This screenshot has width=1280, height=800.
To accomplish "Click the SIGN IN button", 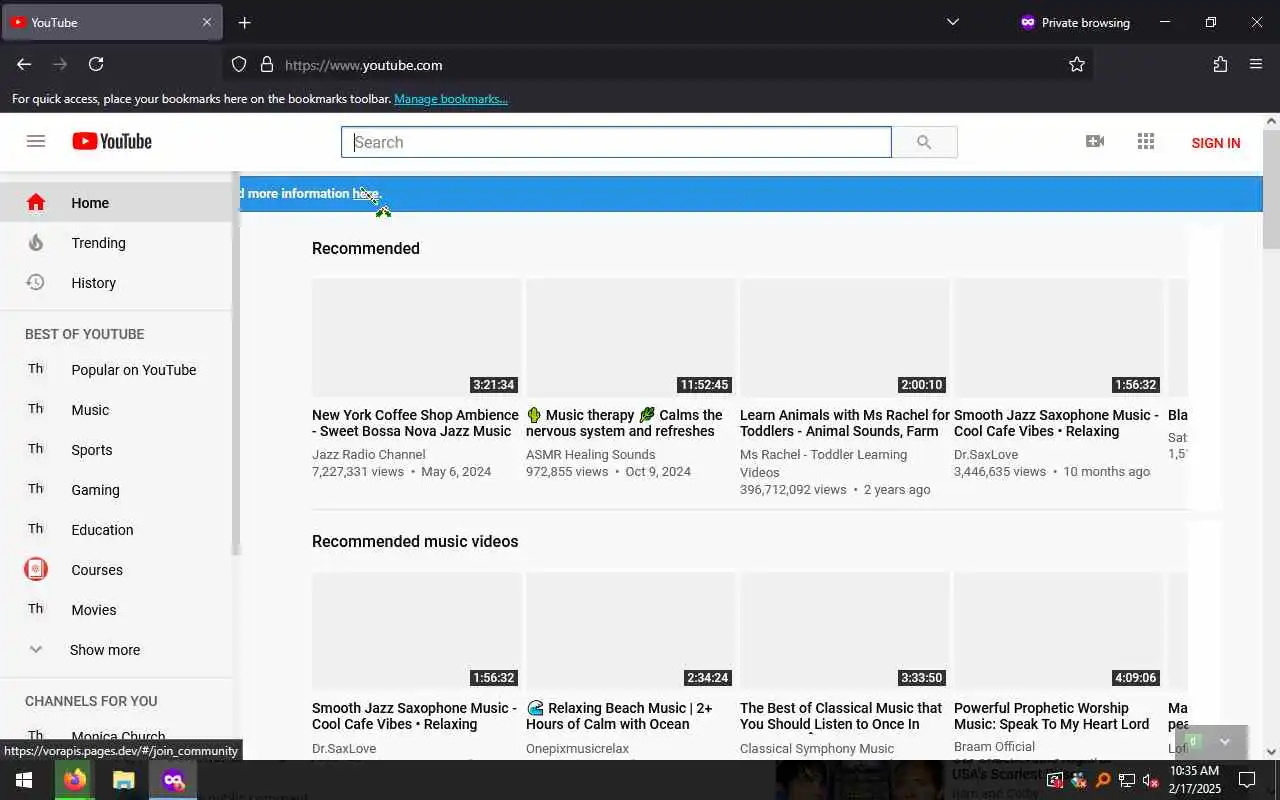I will [1216, 143].
